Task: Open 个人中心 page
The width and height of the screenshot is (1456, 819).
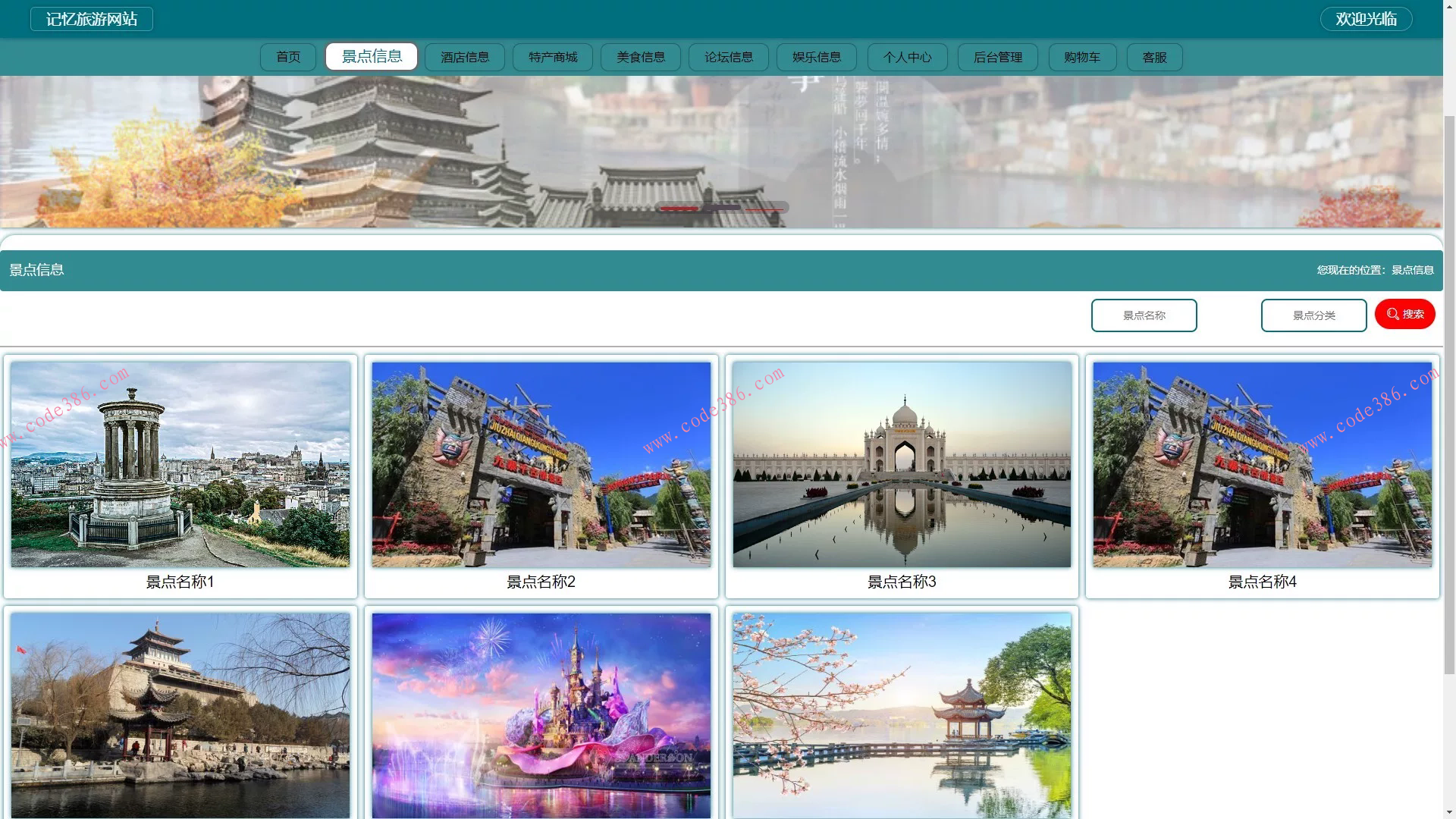Action: coord(907,58)
